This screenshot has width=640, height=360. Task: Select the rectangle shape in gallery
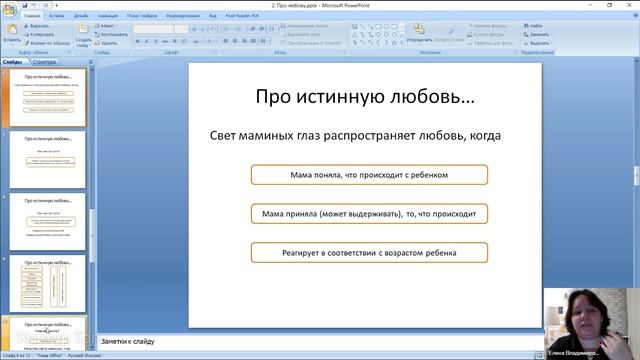(378, 27)
